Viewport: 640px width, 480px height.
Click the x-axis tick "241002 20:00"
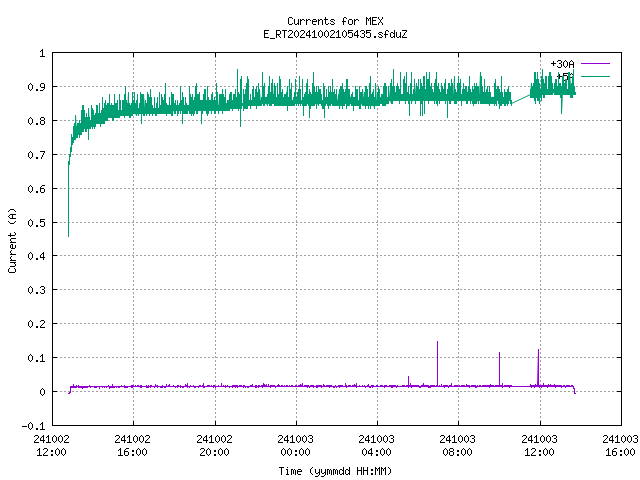tap(214, 446)
